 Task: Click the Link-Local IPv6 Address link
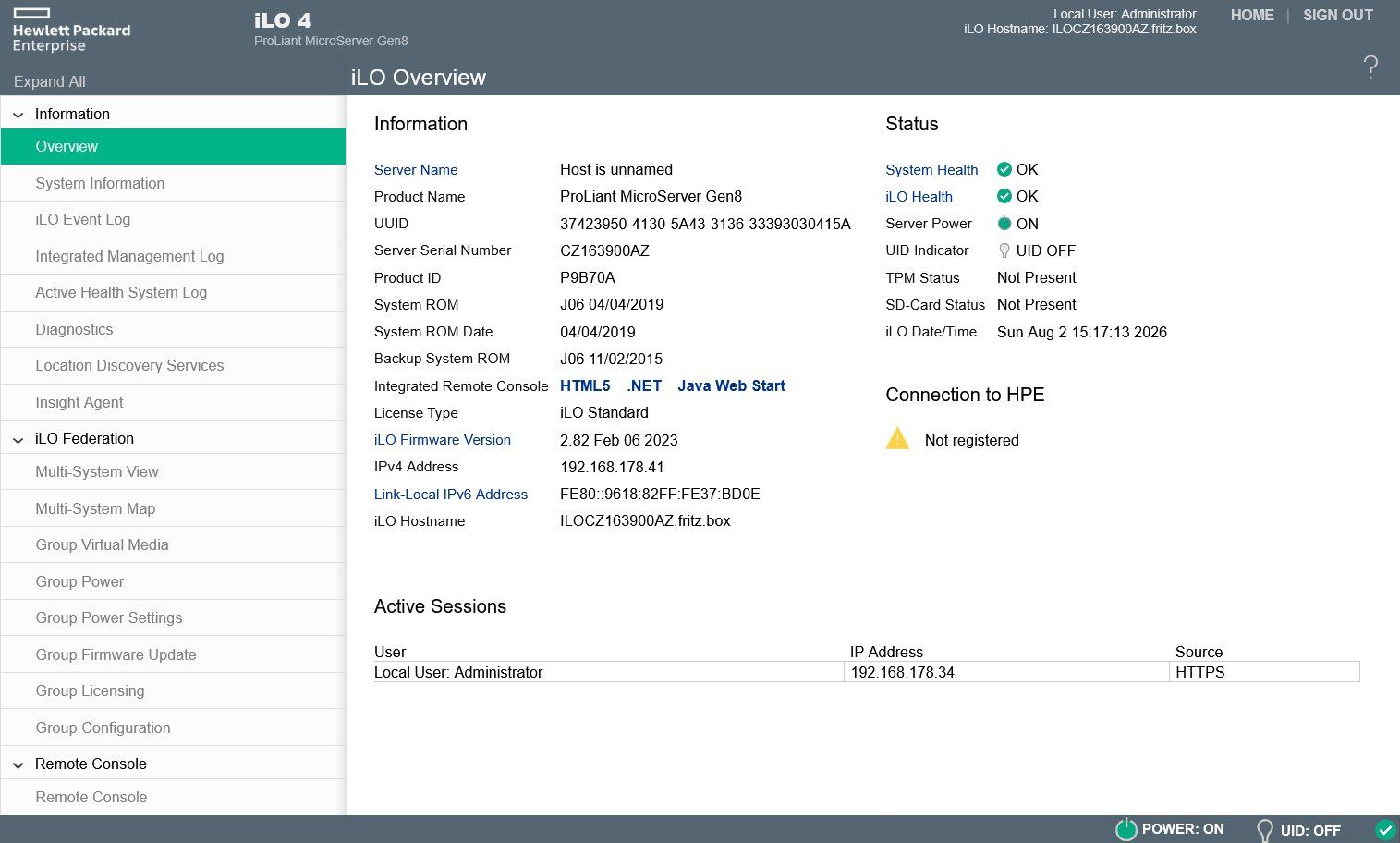(x=451, y=495)
